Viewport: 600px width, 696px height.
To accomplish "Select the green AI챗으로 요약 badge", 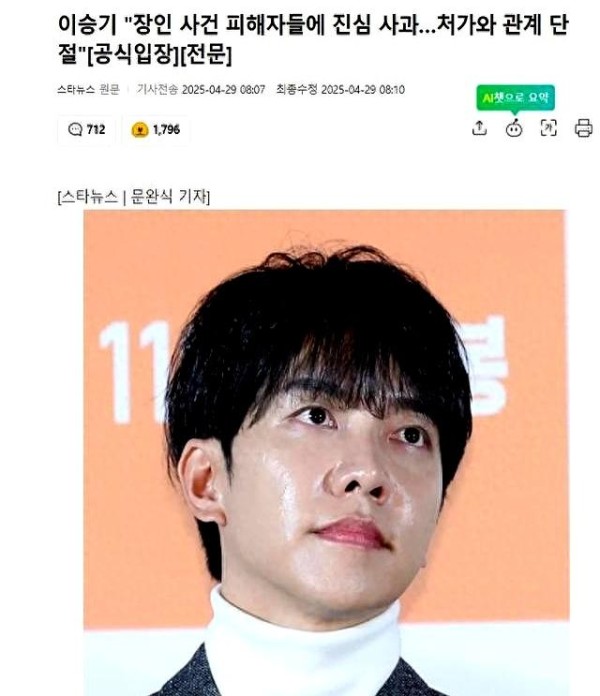I will 515,98.
